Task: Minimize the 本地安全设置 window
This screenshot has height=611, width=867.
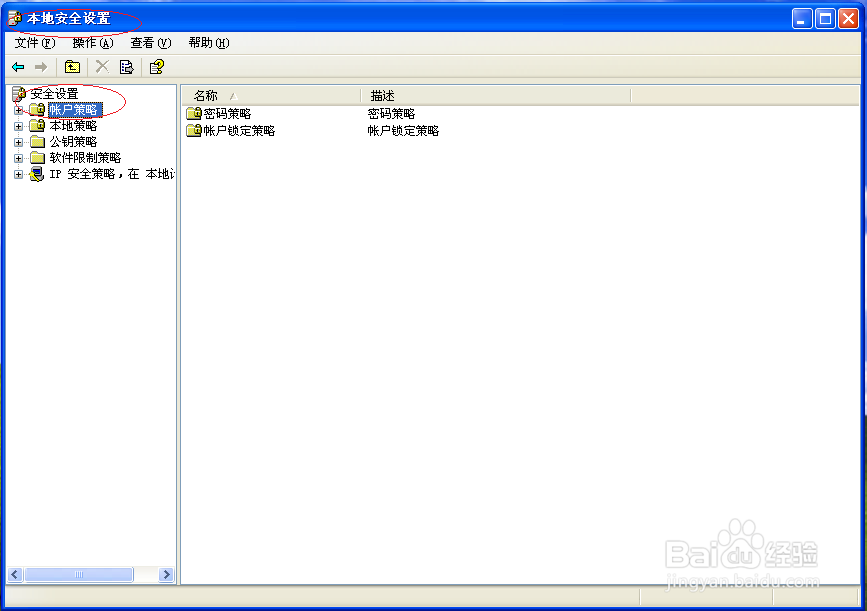Action: point(802,18)
